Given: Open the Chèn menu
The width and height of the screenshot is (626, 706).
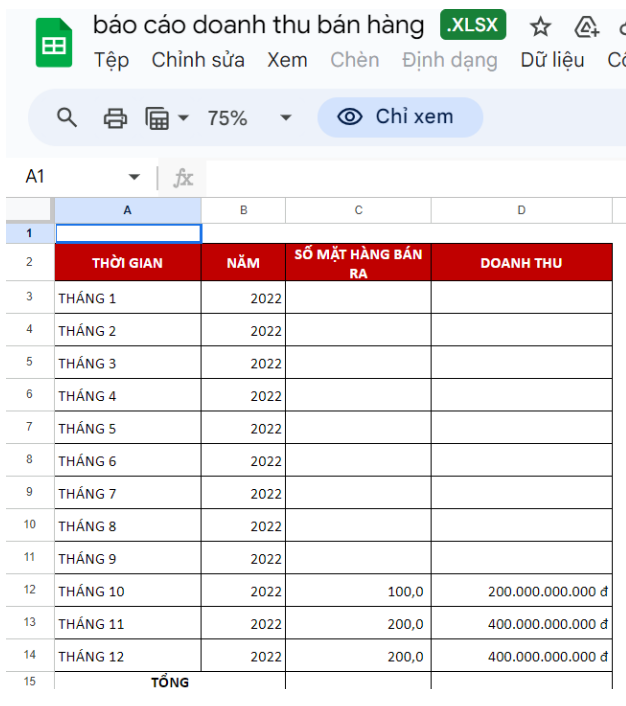Looking at the screenshot, I should pyautogui.click(x=354, y=60).
